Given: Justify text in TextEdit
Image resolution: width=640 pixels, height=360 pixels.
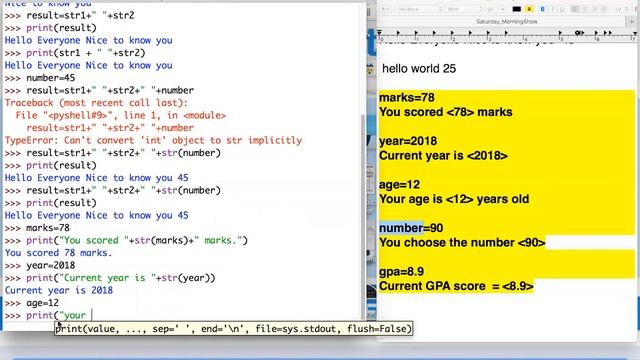Looking at the screenshot, I should [604, 9].
